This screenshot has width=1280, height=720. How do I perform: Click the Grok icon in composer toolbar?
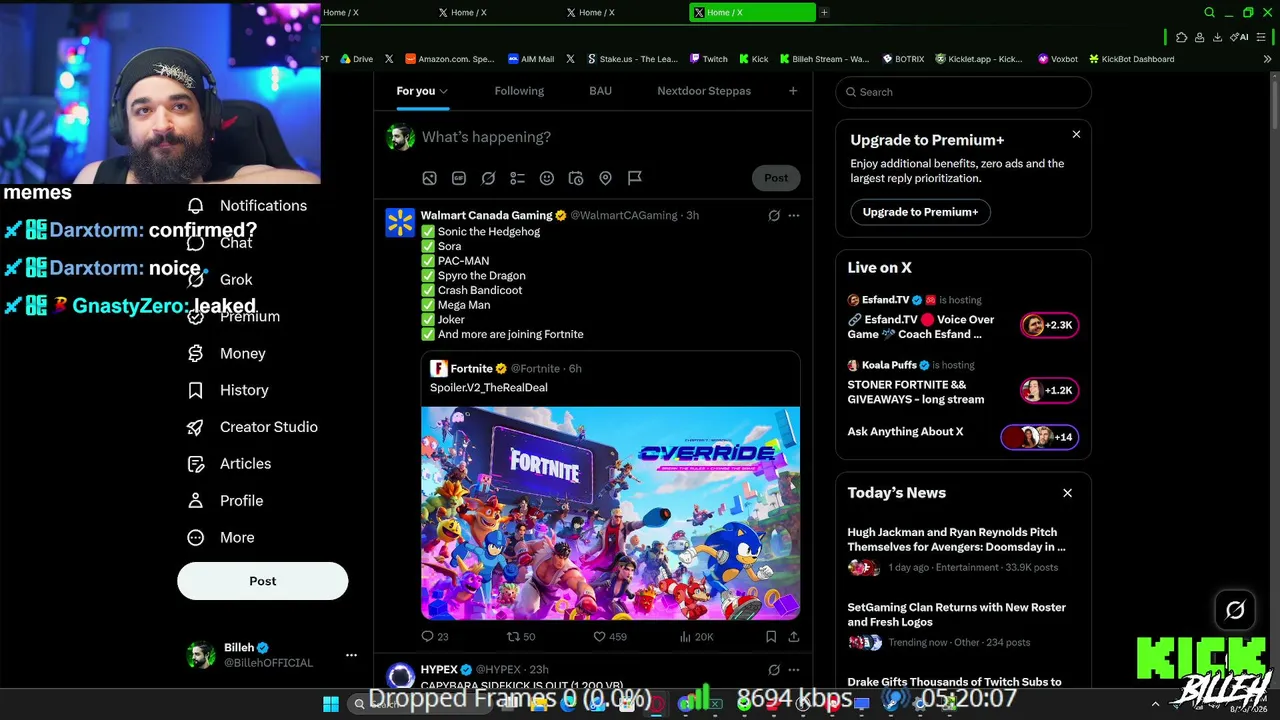[488, 178]
